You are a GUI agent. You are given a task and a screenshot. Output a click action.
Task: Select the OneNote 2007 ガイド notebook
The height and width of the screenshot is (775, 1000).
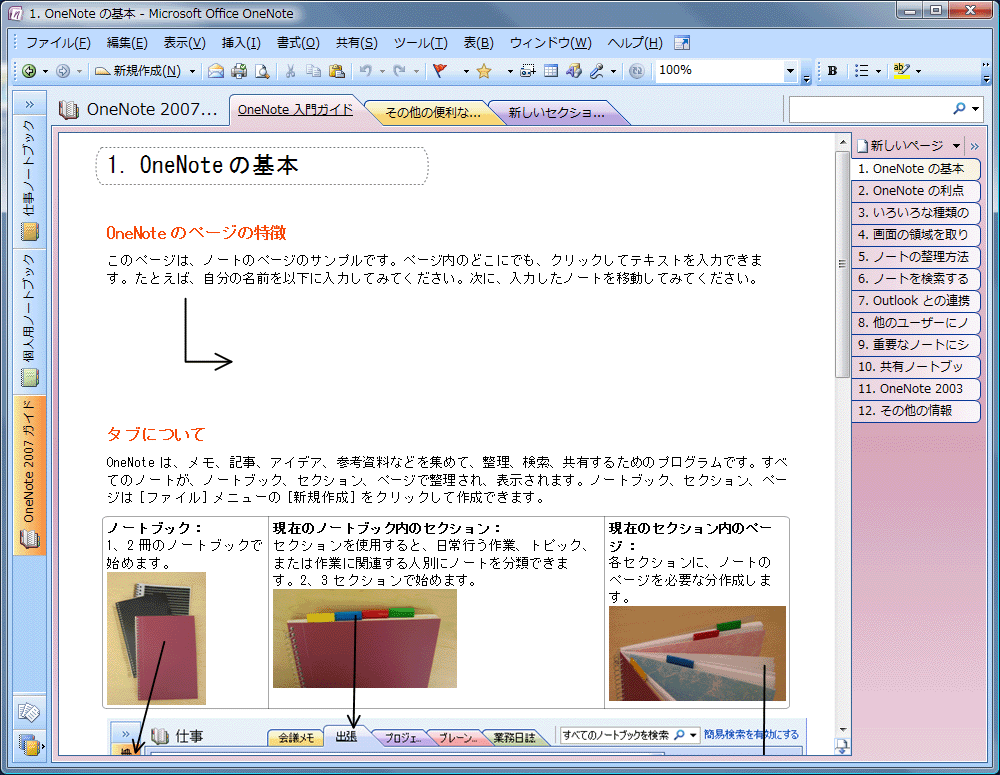[x=29, y=473]
